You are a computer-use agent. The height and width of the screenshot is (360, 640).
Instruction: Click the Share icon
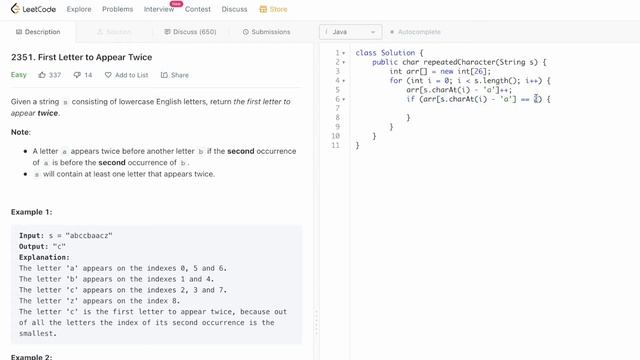pos(164,75)
